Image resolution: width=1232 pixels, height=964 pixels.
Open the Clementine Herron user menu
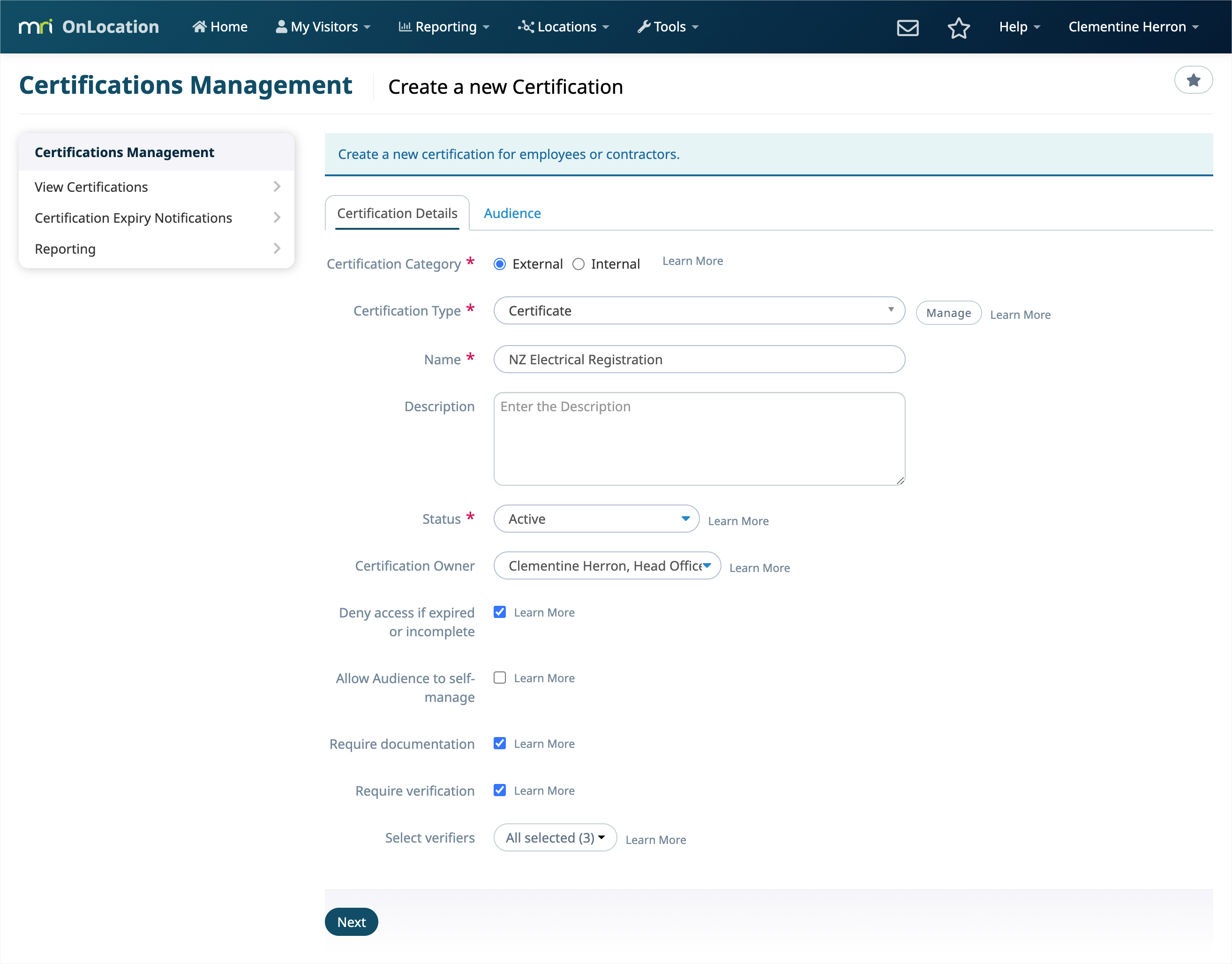tap(1133, 27)
